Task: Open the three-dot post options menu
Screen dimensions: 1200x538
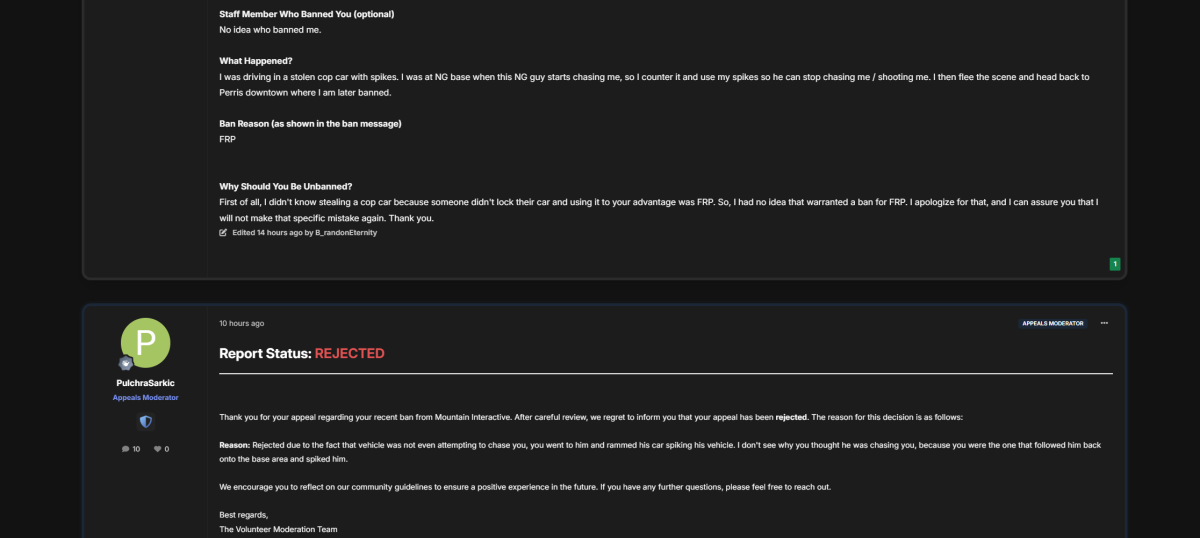Action: 1104,323
